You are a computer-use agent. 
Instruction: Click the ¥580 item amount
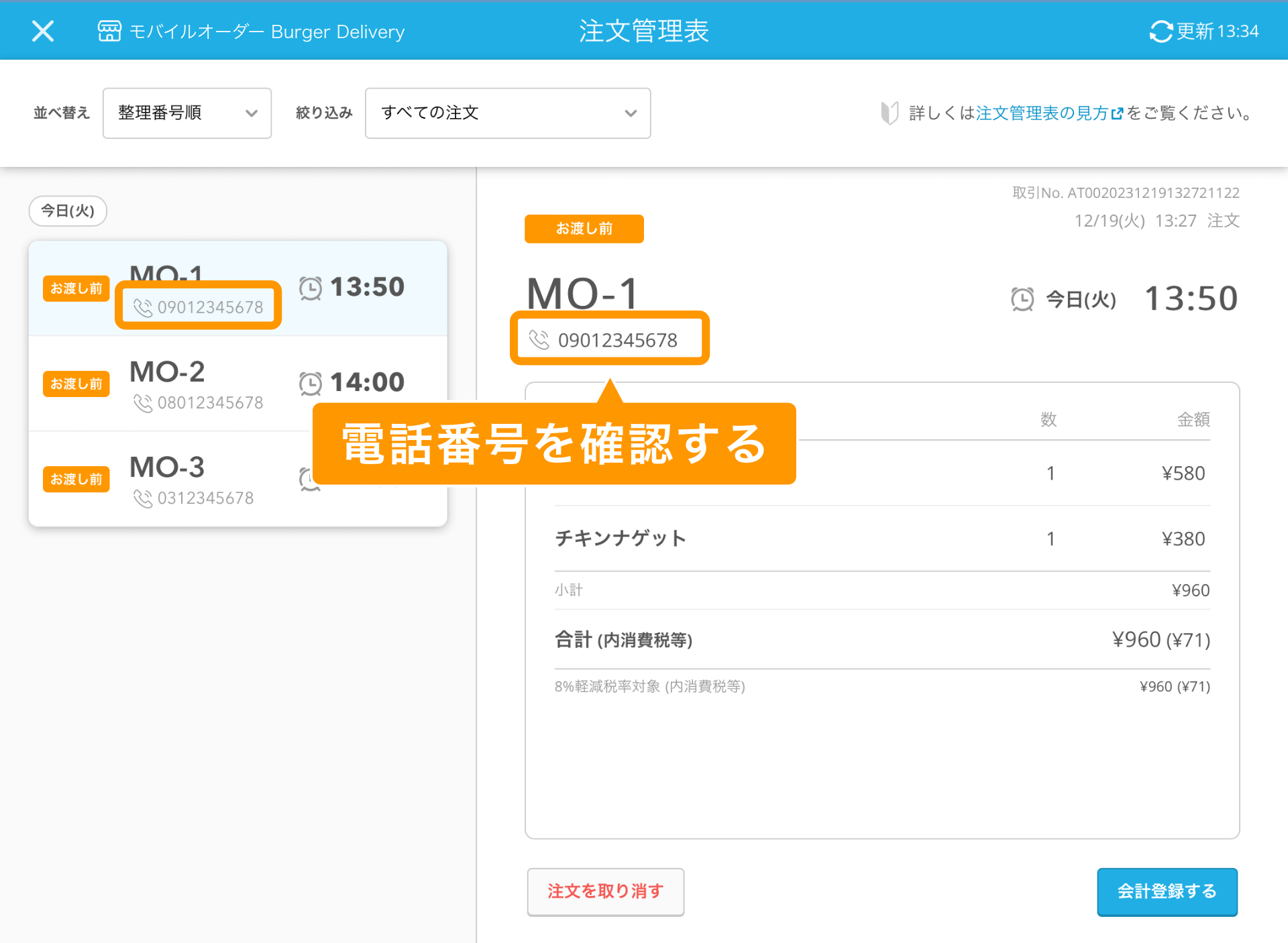1183,474
